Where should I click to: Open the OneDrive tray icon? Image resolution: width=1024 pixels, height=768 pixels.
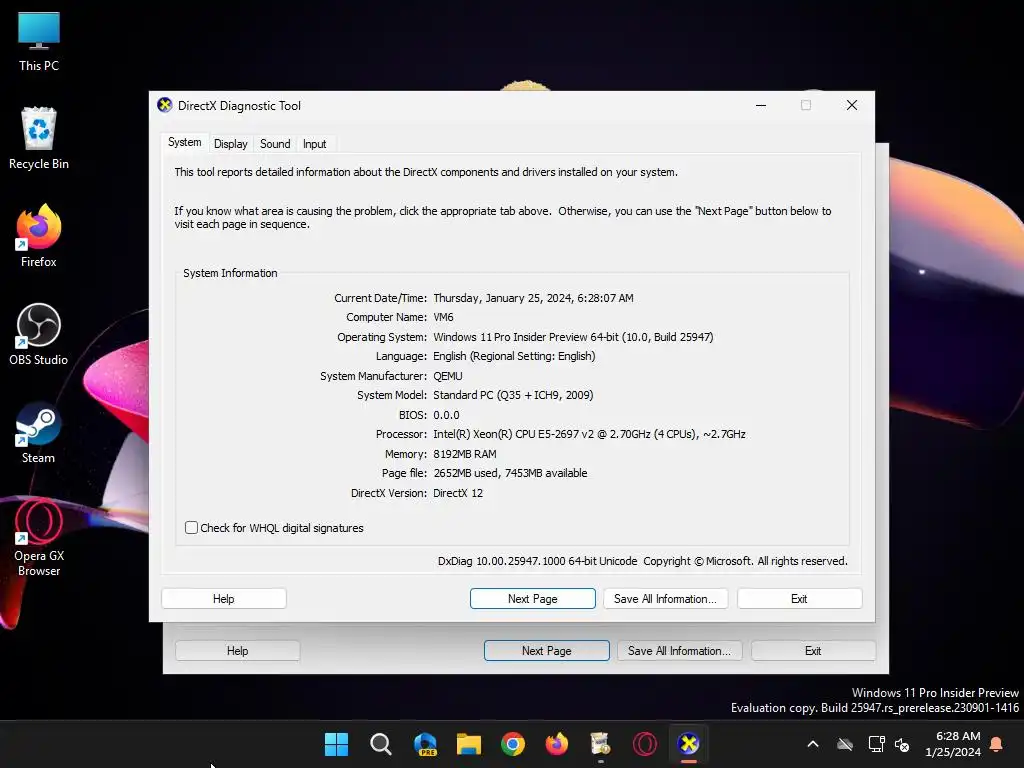[845, 744]
